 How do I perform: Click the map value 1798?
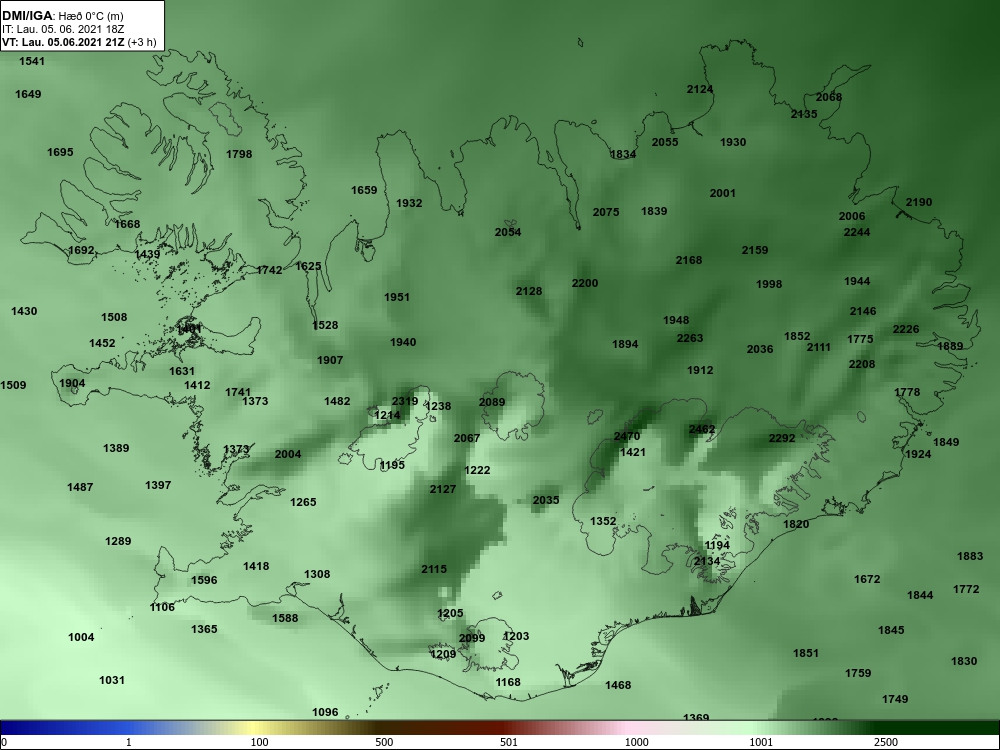click(239, 154)
